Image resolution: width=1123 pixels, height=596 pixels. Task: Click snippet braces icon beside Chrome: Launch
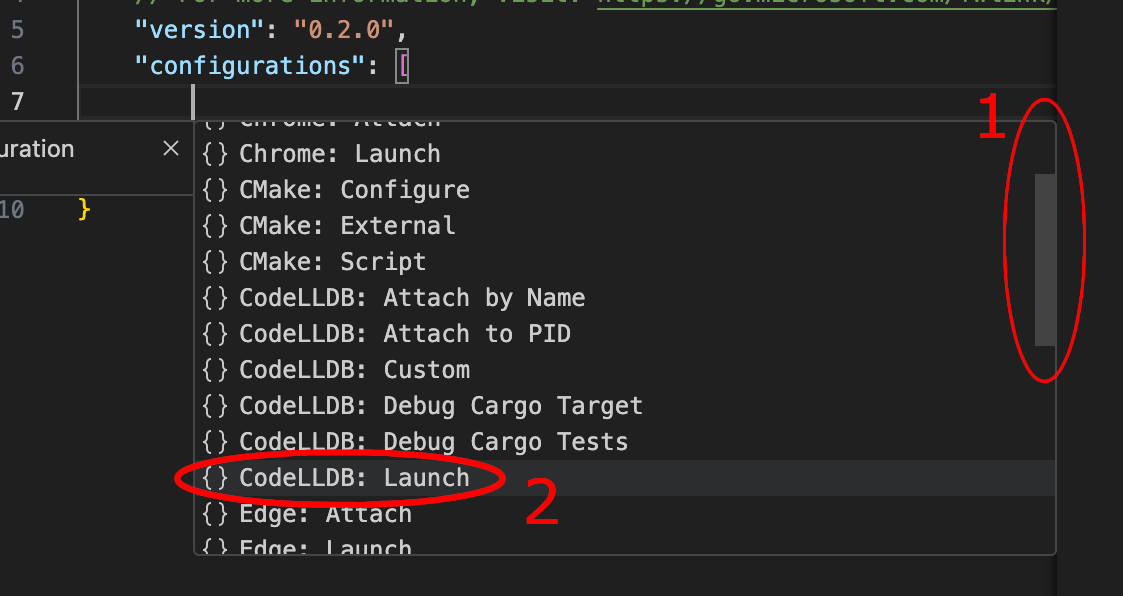coord(215,154)
